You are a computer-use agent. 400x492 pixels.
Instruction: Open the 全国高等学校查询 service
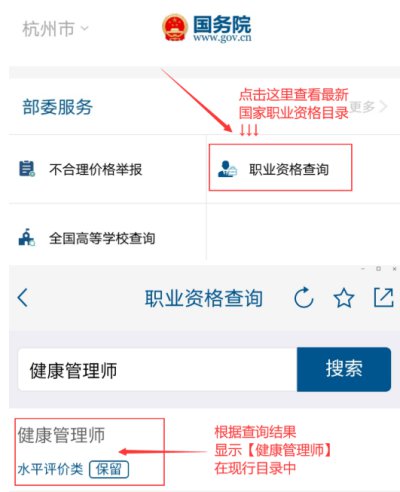[x=102, y=238]
